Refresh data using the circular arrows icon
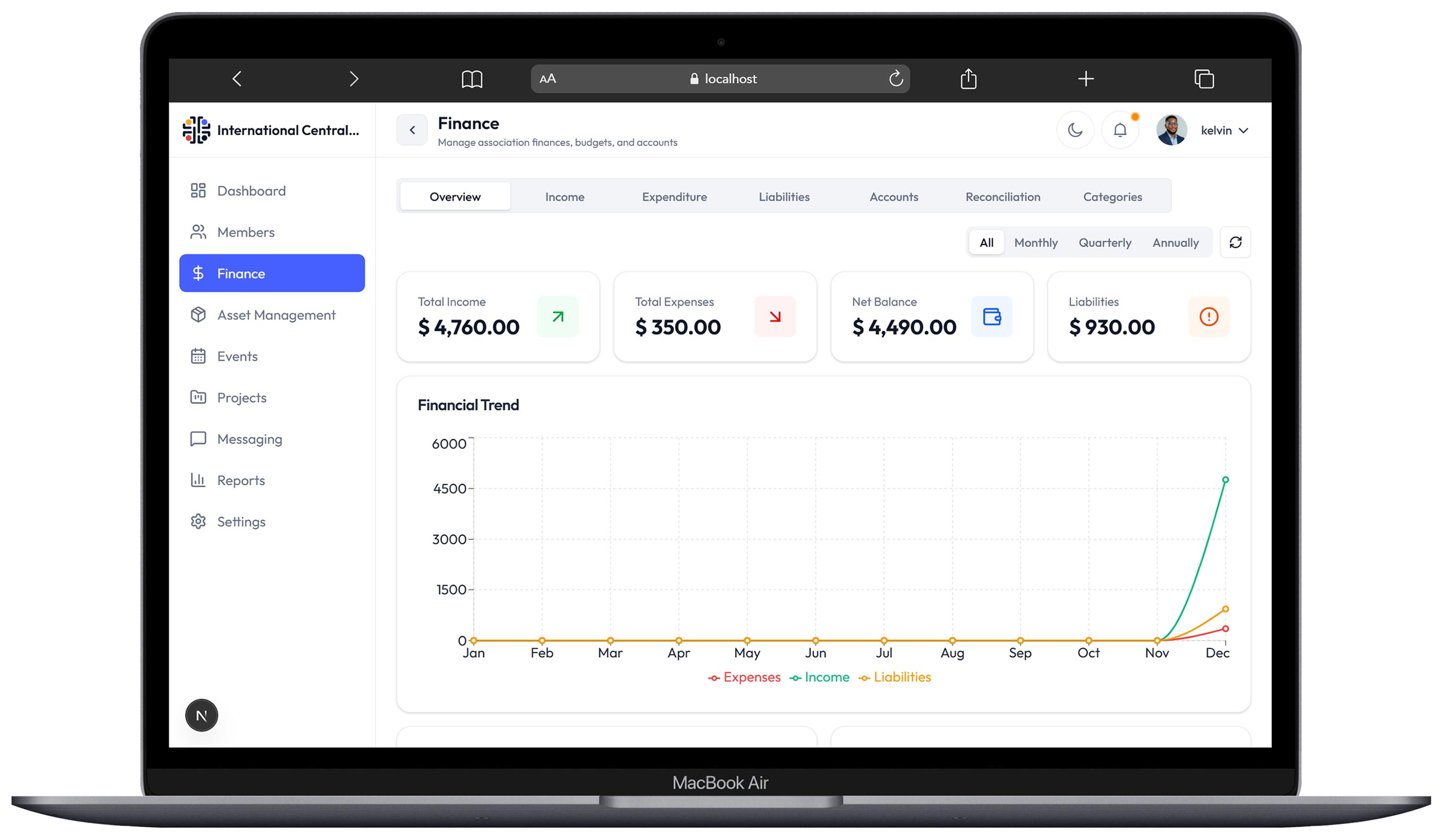 [x=1236, y=243]
